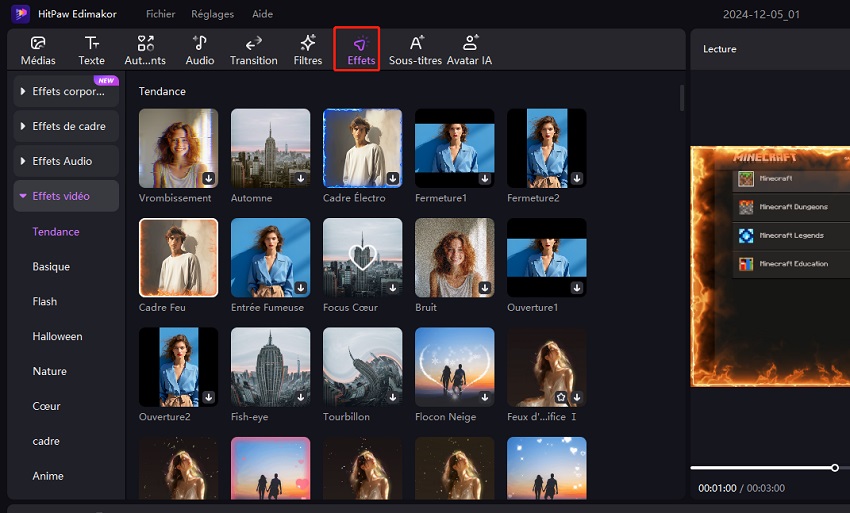Click the playback progress slider handle
The height and width of the screenshot is (513, 850).
click(x=835, y=467)
